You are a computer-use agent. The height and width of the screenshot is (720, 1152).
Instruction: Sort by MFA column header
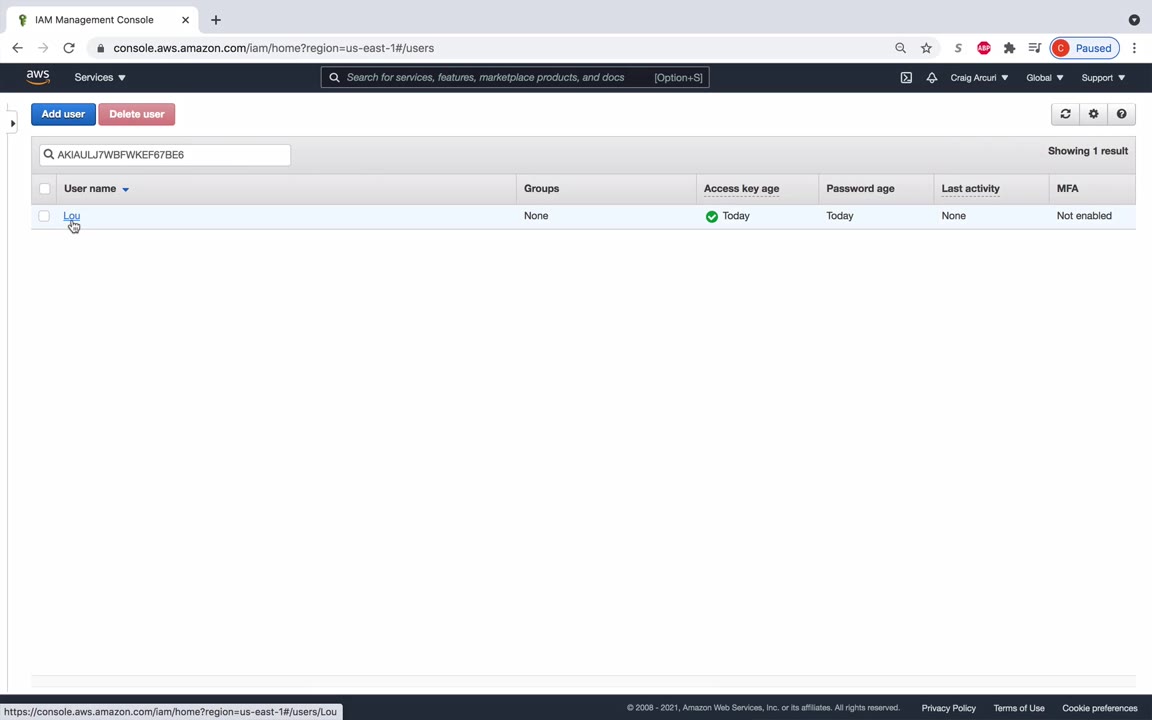click(1068, 189)
